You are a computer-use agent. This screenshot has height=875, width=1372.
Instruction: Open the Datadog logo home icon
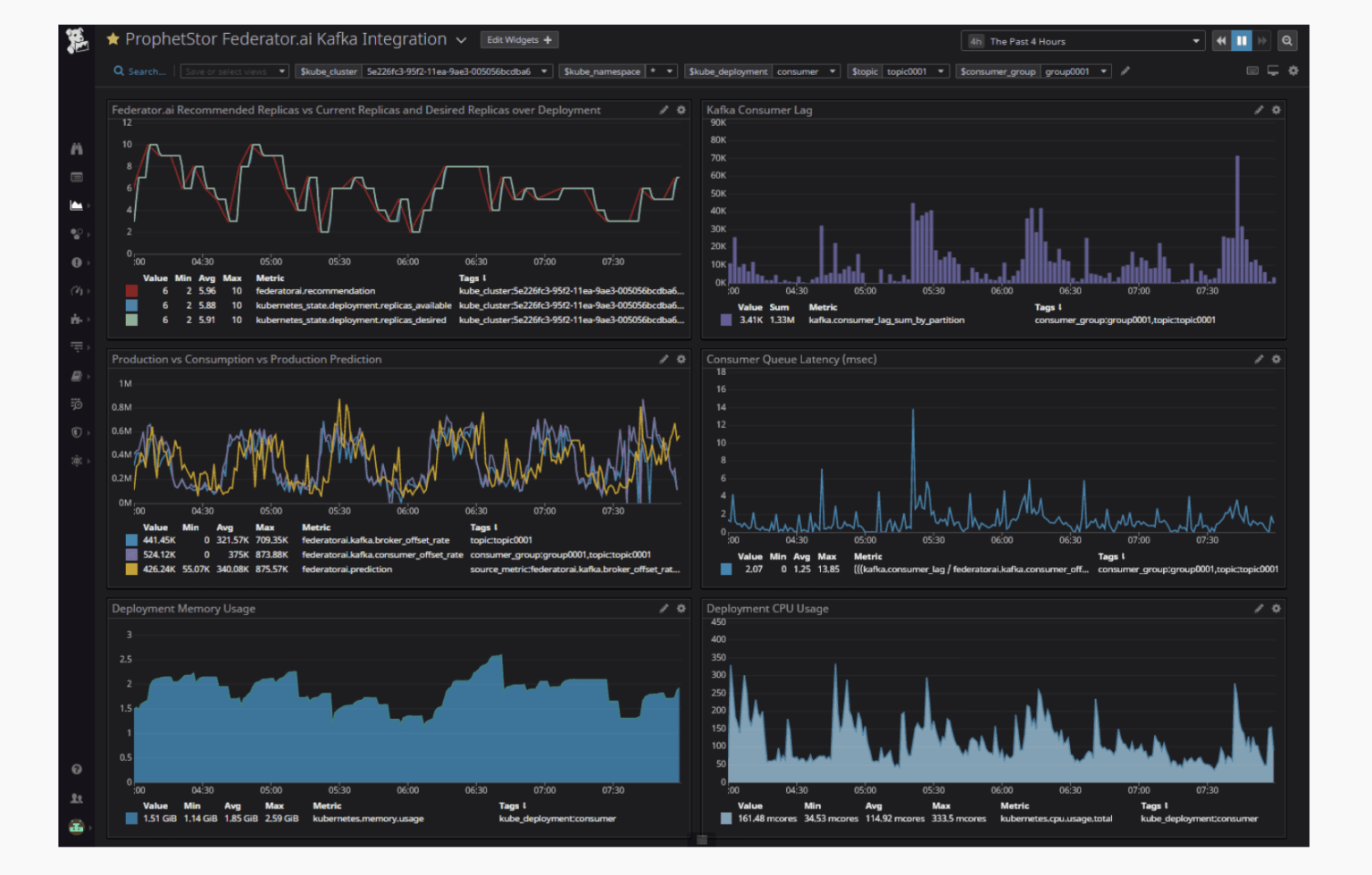click(x=78, y=40)
